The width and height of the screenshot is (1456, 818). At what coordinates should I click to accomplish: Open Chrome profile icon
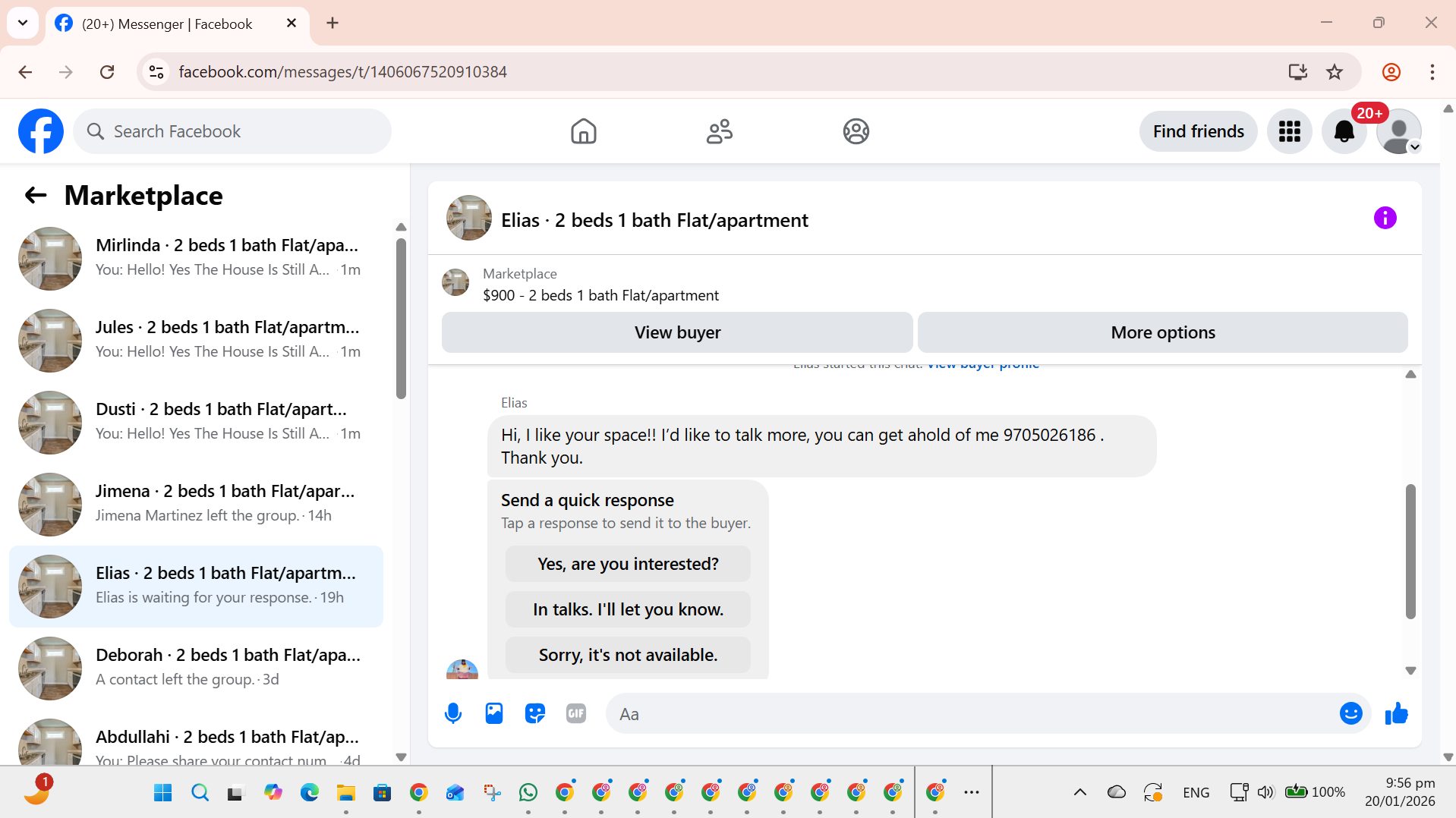(1391, 72)
